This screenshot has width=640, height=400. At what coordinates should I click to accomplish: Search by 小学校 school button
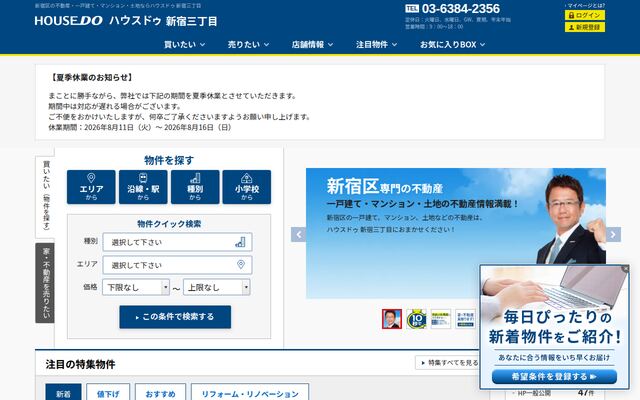click(247, 187)
